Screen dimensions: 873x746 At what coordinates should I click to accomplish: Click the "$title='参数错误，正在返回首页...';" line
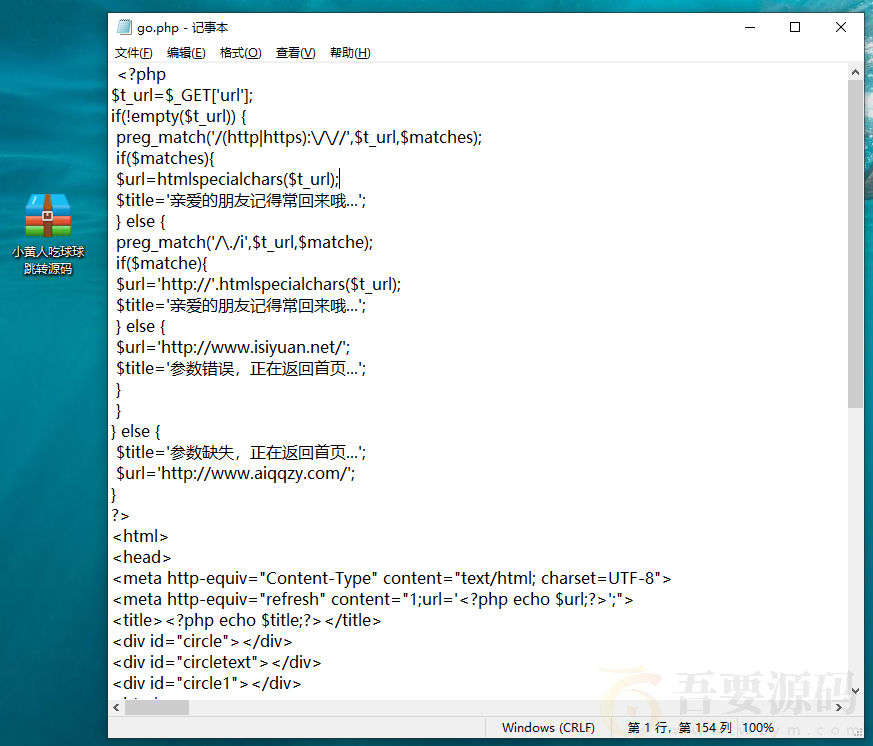(241, 368)
